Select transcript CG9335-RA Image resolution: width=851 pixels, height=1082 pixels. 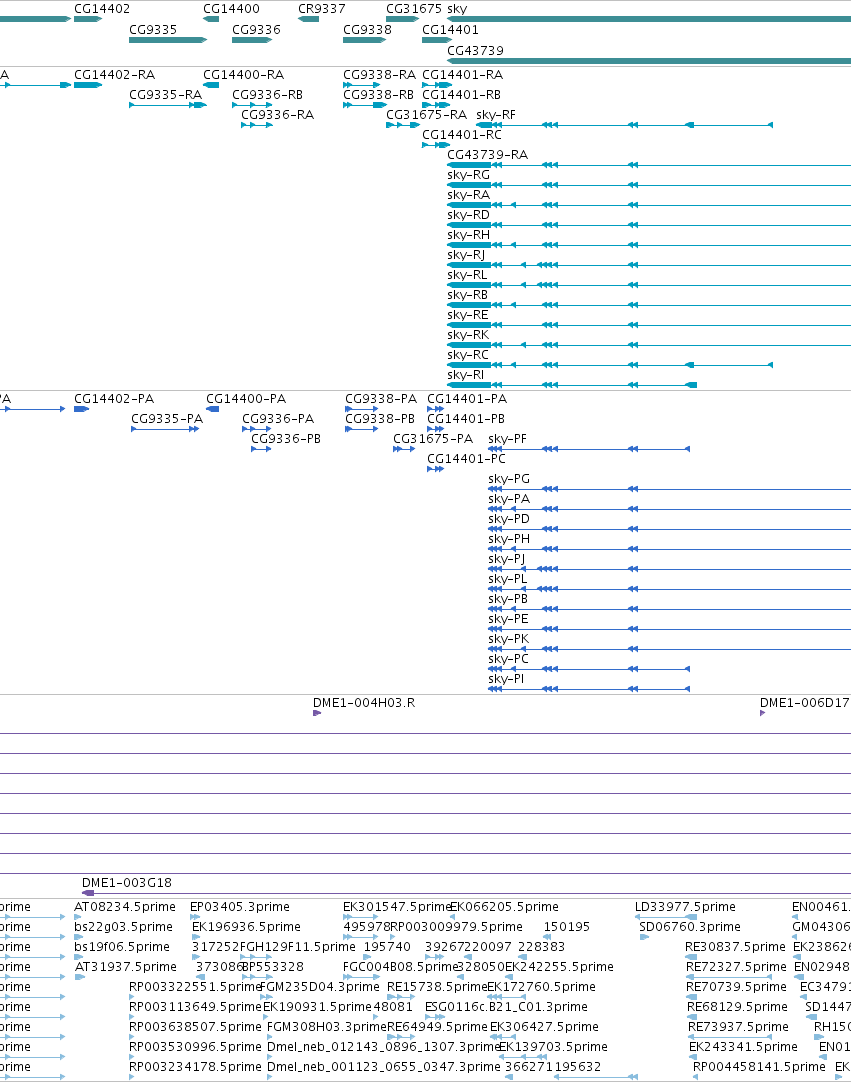coord(166,95)
